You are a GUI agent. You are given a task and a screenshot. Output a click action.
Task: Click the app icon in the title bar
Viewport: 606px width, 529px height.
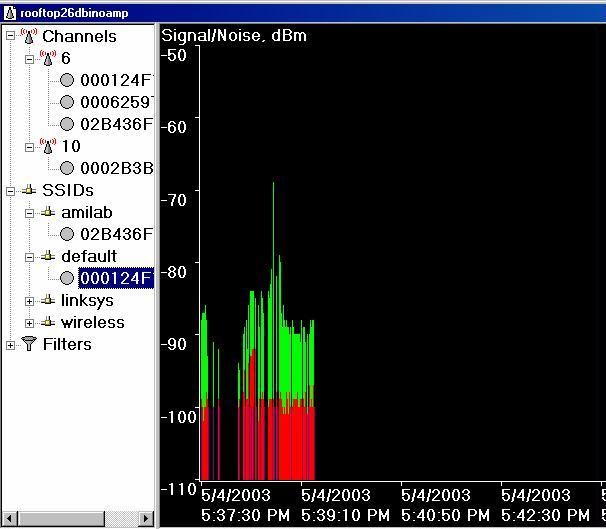point(9,11)
